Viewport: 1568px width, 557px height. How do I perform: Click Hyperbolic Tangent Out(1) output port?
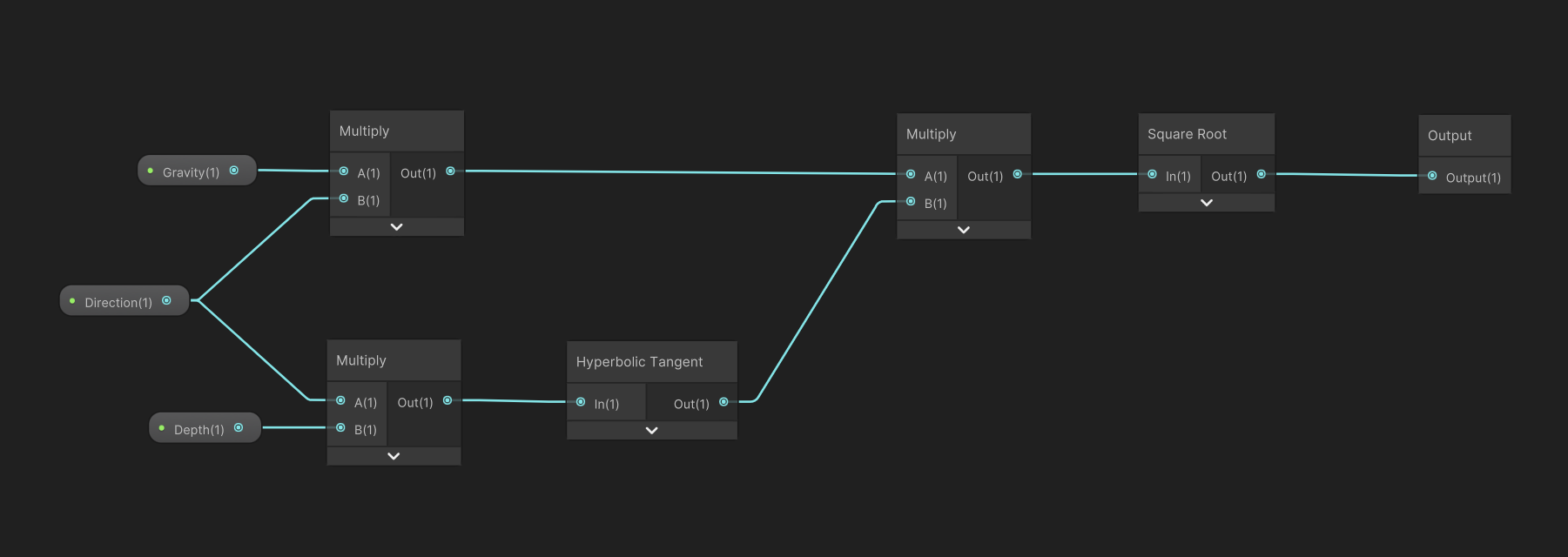[723, 402]
